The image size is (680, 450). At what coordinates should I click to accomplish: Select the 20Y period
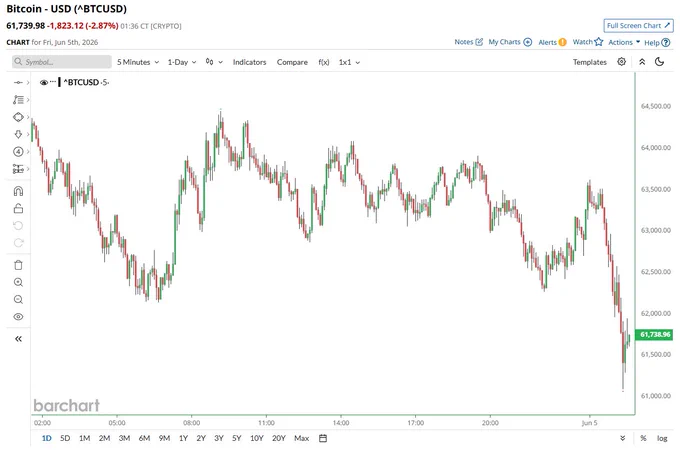(x=279, y=438)
